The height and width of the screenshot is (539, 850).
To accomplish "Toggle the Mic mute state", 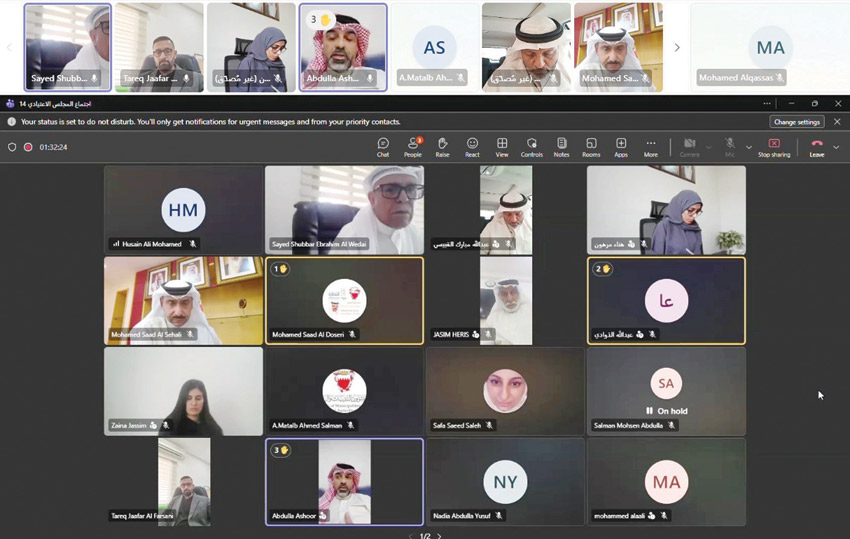I will (x=730, y=147).
